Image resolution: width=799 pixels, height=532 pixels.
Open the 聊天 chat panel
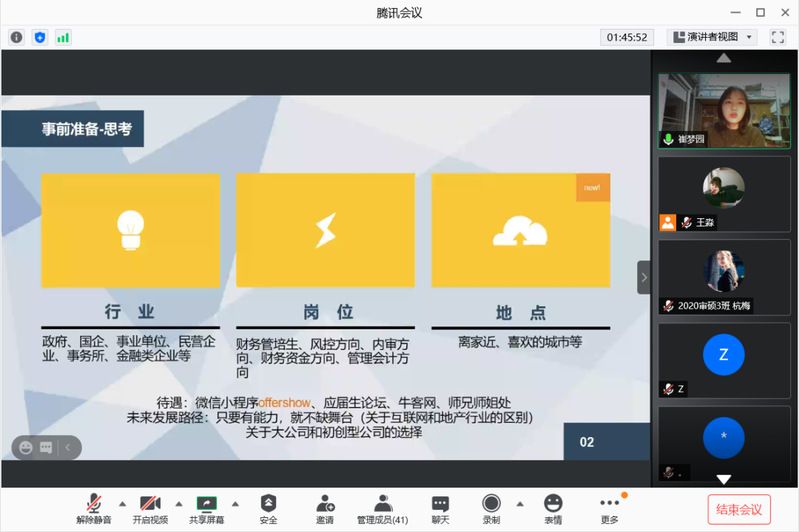(440, 509)
